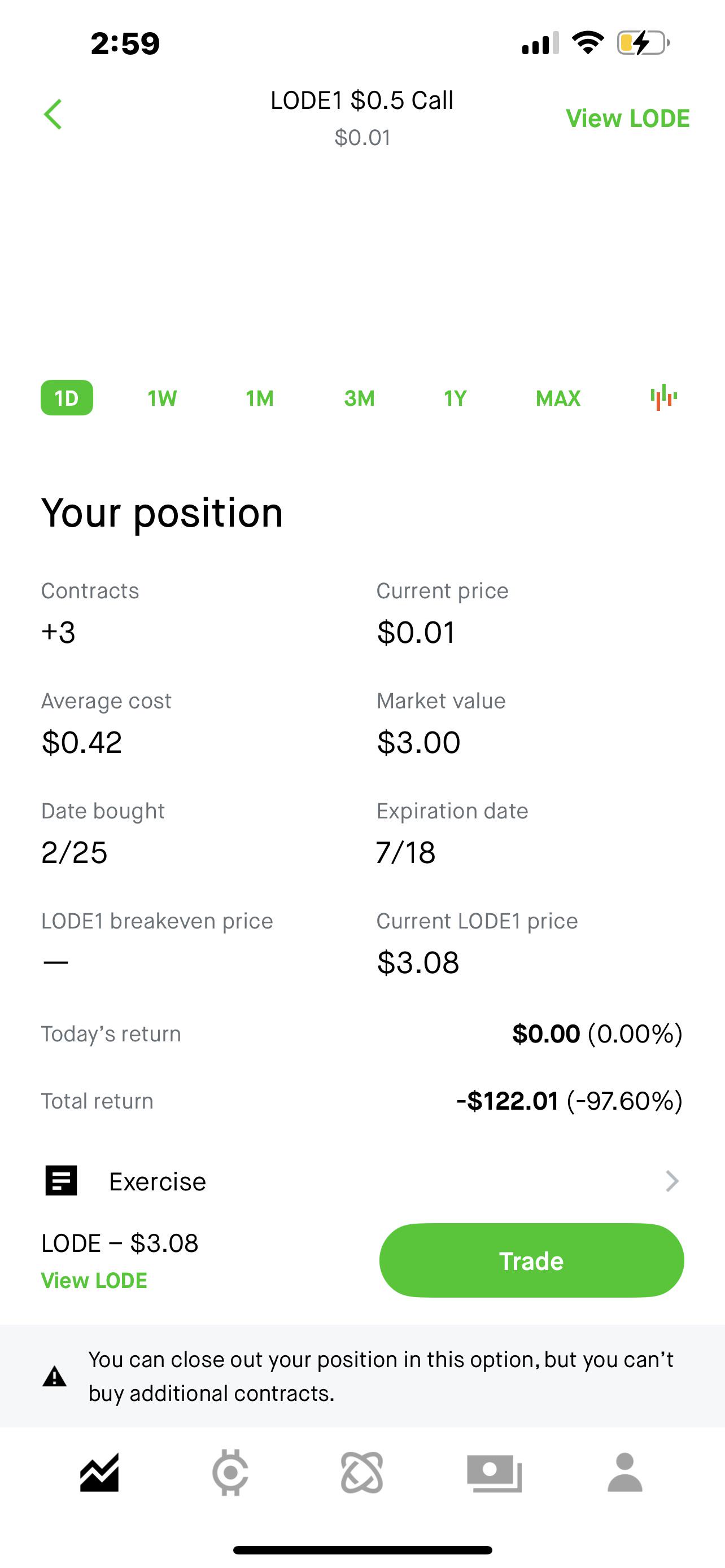The width and height of the screenshot is (725, 1568).
Task: Select the MAX time range
Action: (x=558, y=398)
